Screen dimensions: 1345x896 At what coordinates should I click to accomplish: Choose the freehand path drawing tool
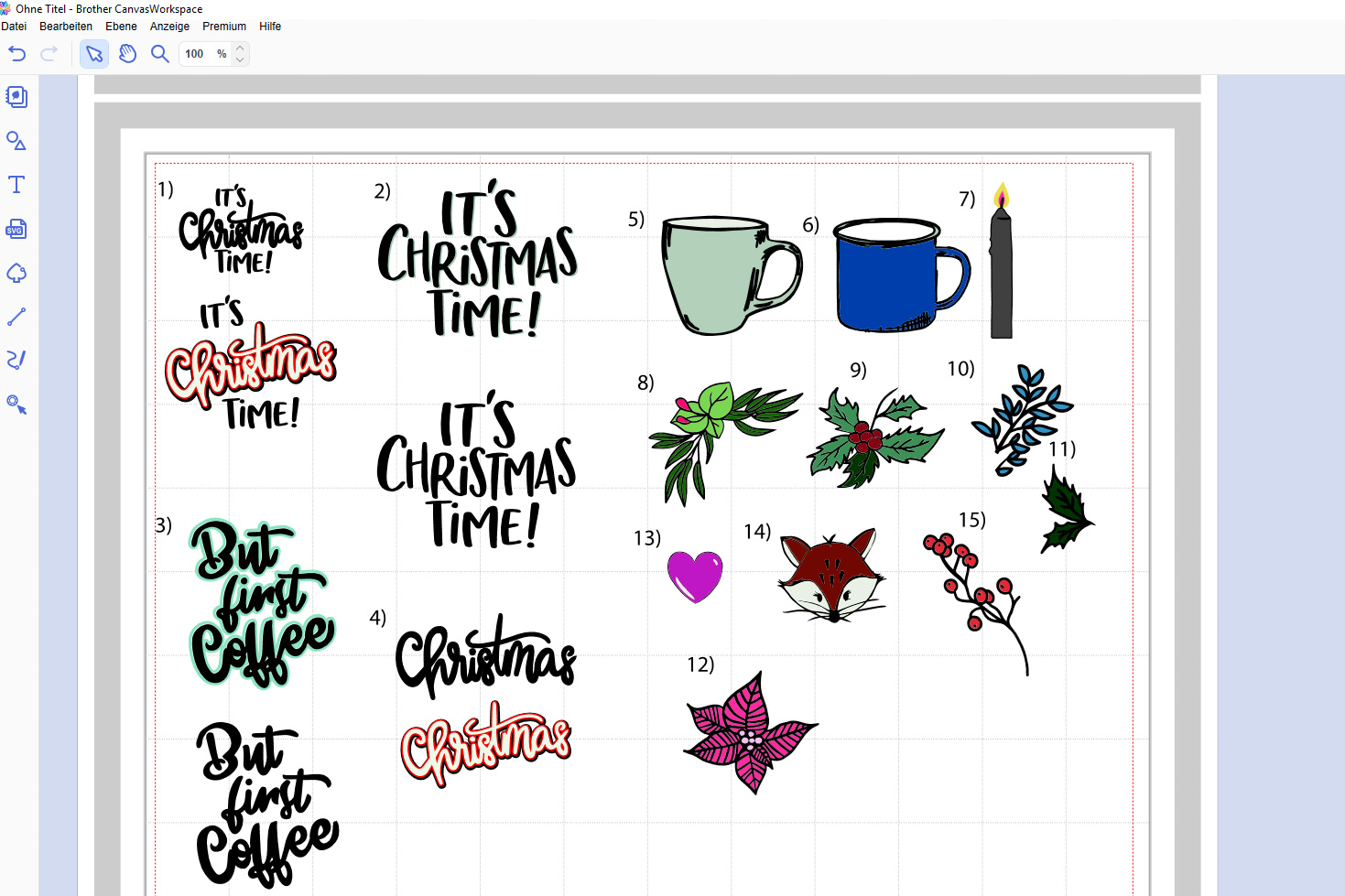(16, 360)
